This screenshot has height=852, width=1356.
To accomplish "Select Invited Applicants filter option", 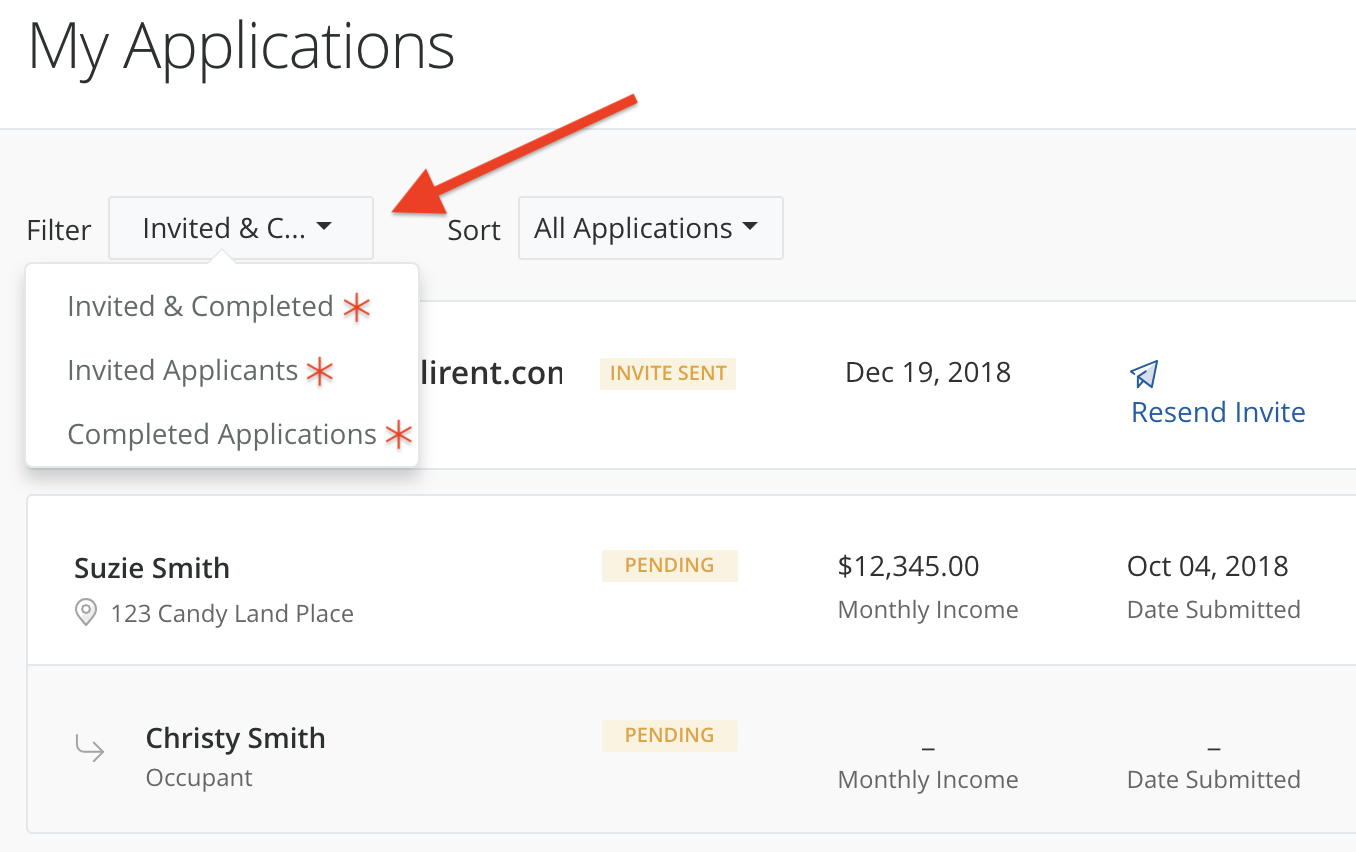I will tap(183, 370).
